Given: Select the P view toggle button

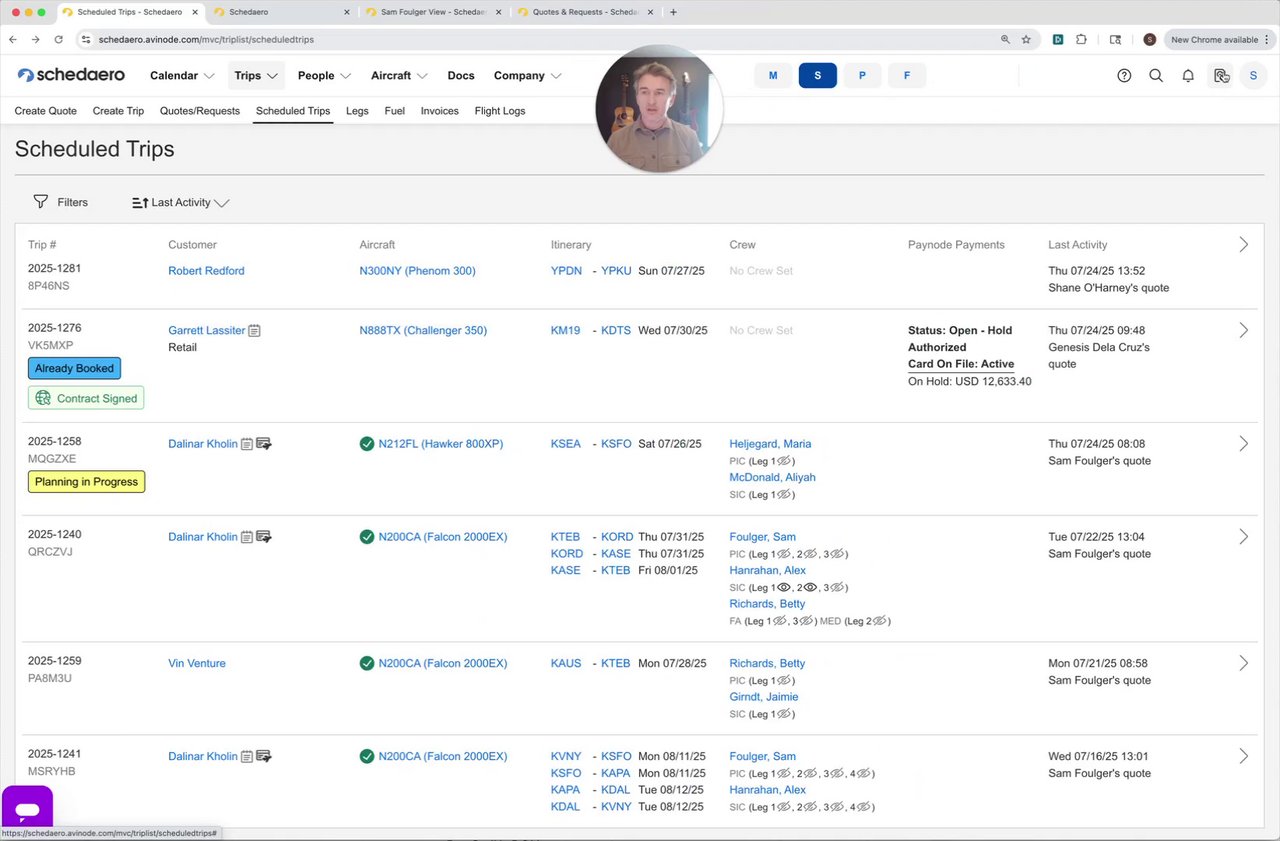Looking at the screenshot, I should pos(862,76).
